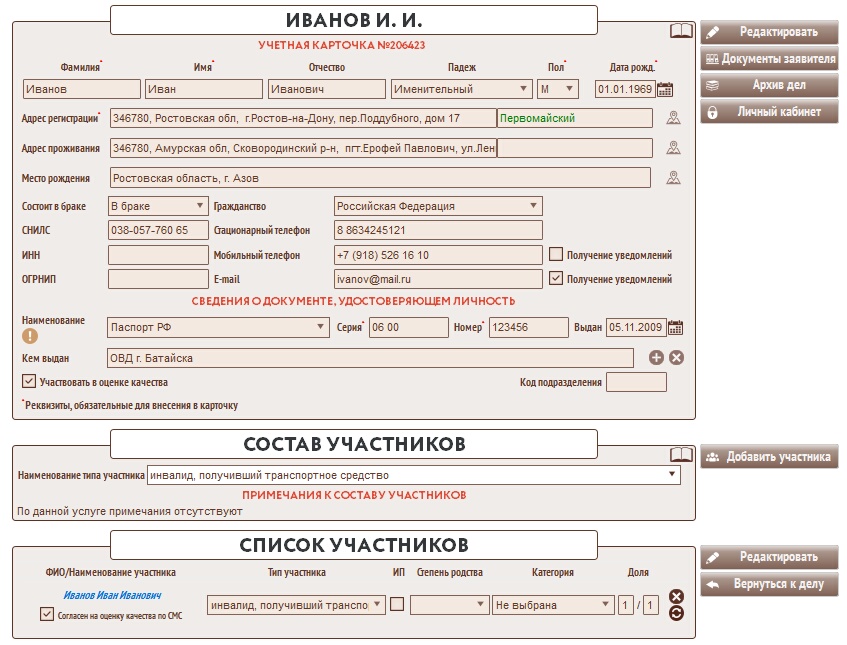Toggle Участвовать в оценке качества checkbox
847x645 pixels.
[x=28, y=382]
